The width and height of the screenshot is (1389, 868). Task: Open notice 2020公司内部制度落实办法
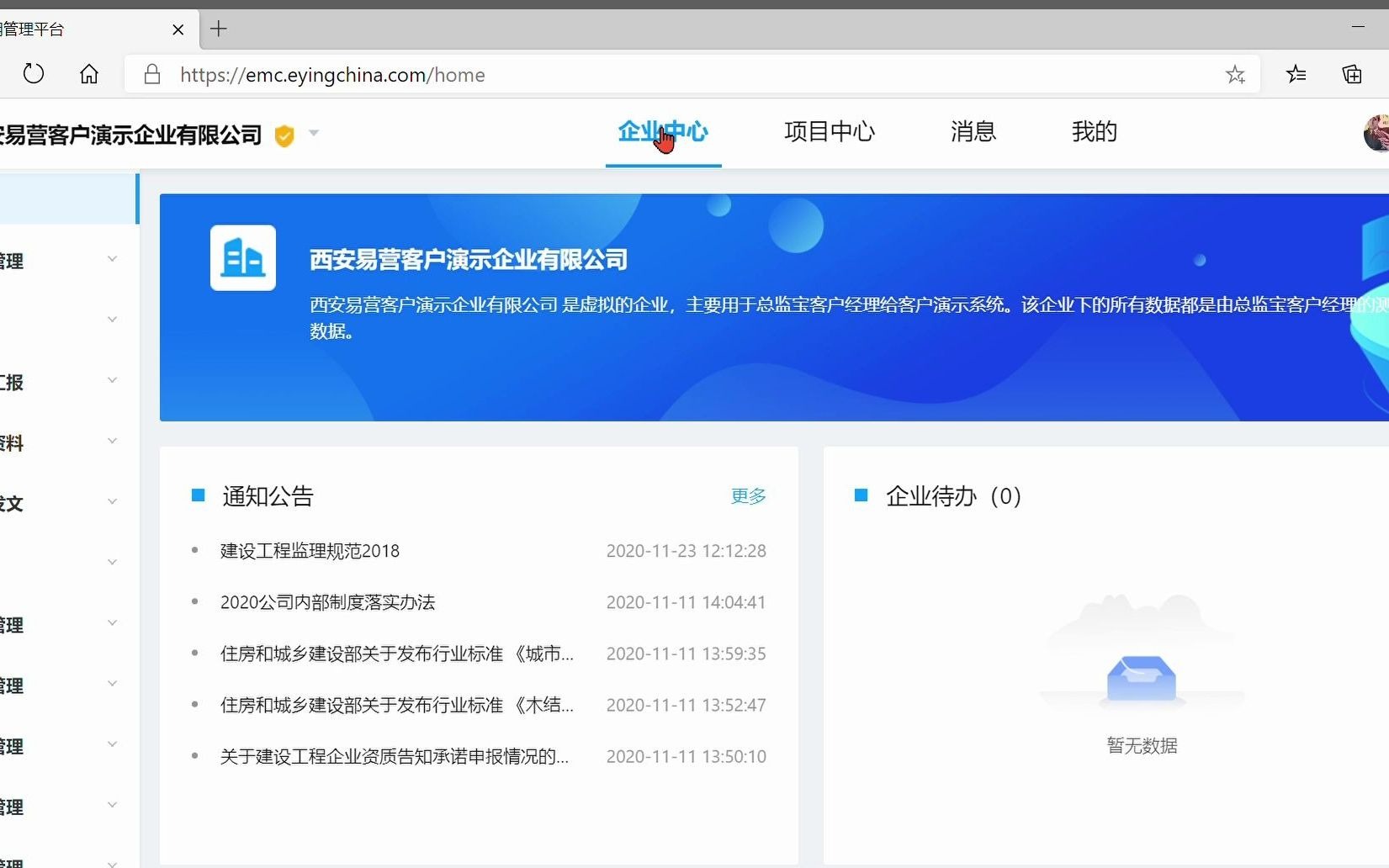(x=327, y=602)
